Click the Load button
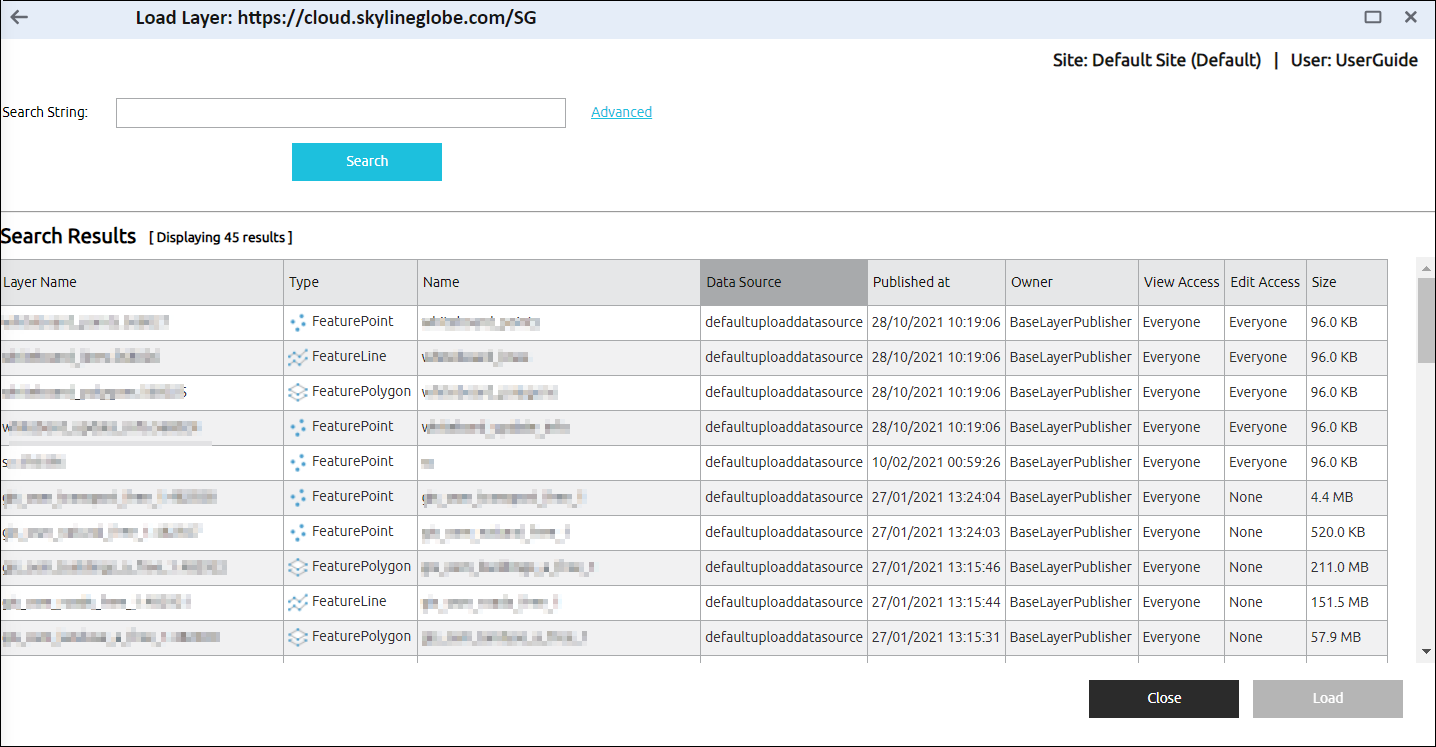This screenshot has width=1436, height=747. point(1328,699)
